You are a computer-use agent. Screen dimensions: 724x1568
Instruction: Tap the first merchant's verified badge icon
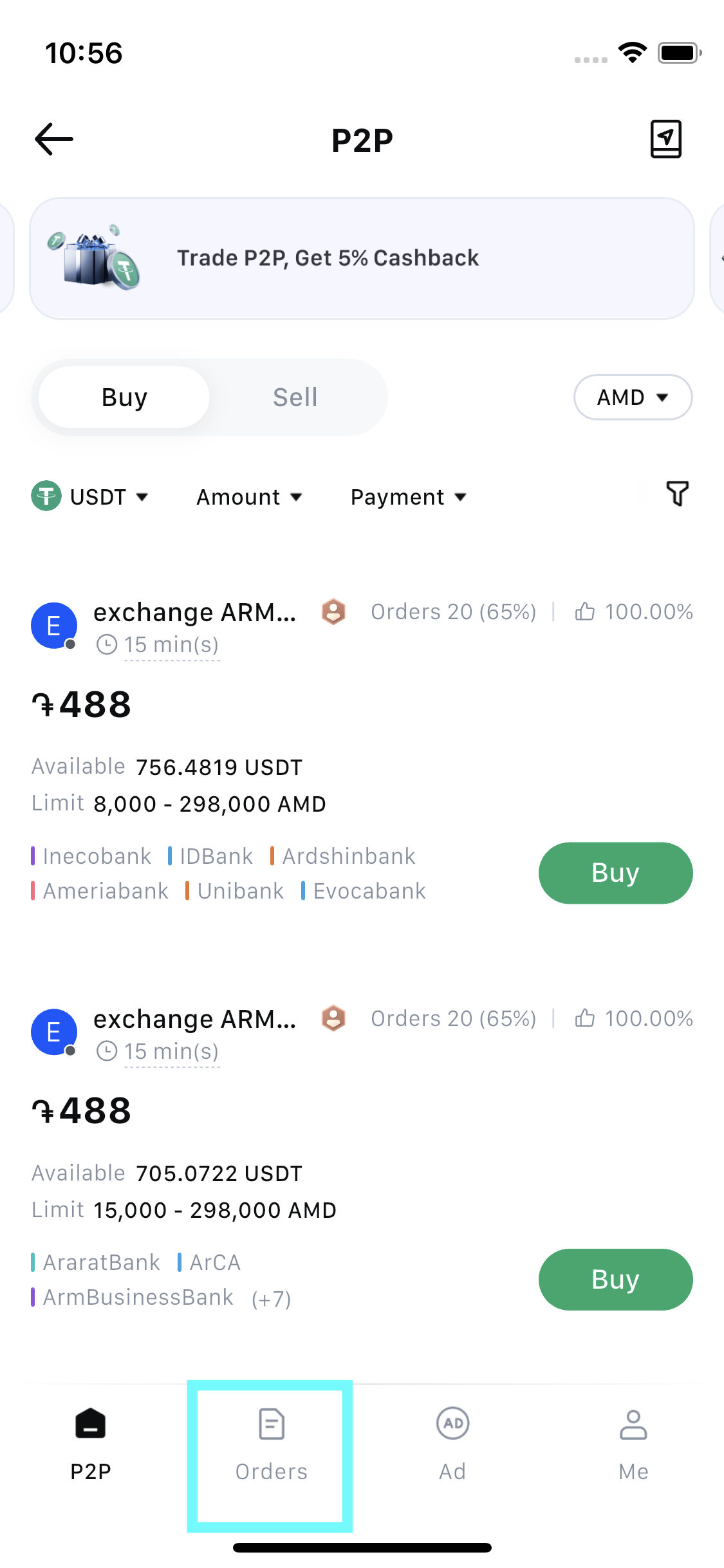(x=333, y=611)
